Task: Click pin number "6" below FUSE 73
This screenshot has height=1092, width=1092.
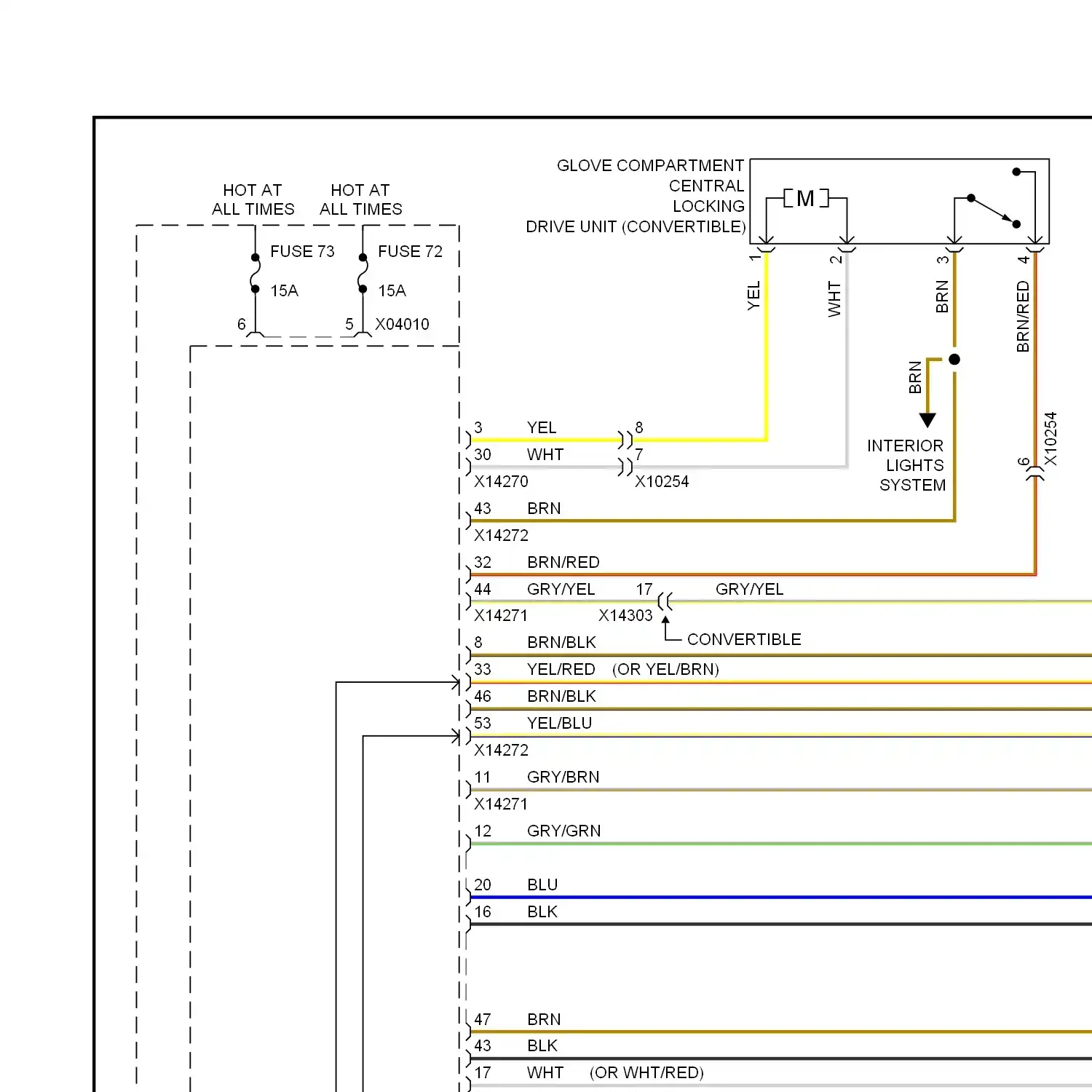Action: coord(242,324)
